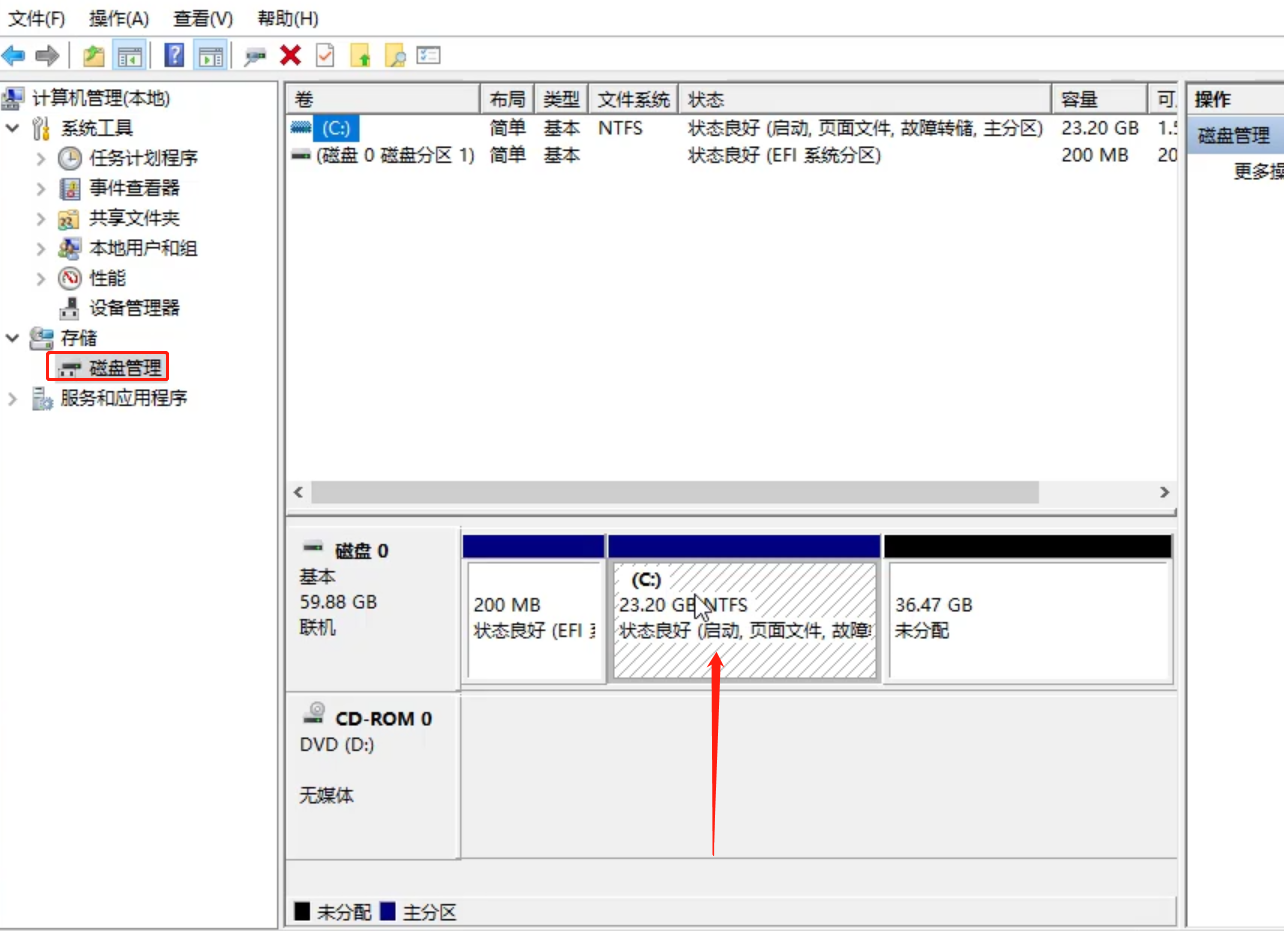Click the right scroll arrow of volume list
The height and width of the screenshot is (931, 1284).
point(1163,493)
